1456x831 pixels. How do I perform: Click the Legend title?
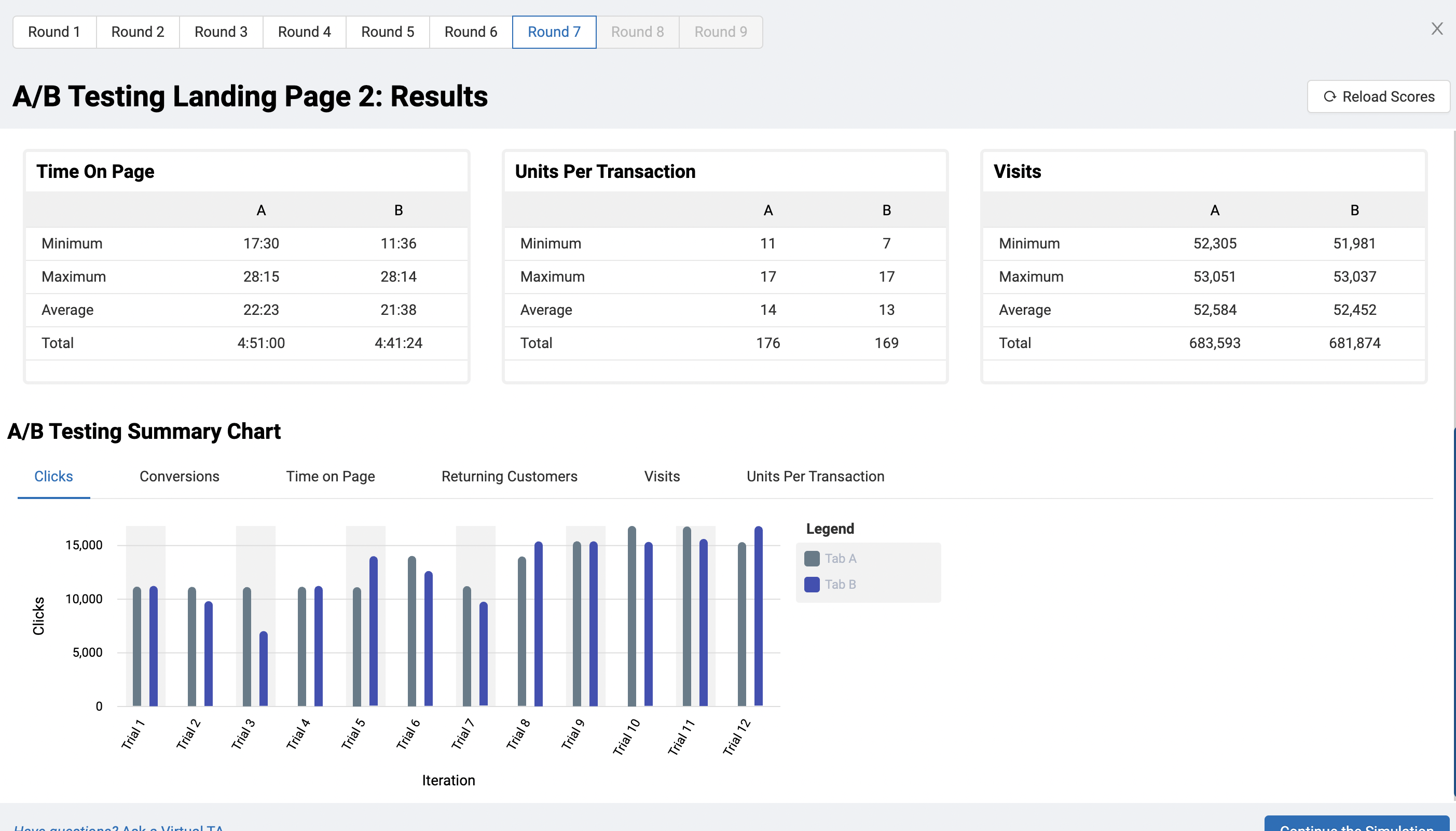point(830,529)
